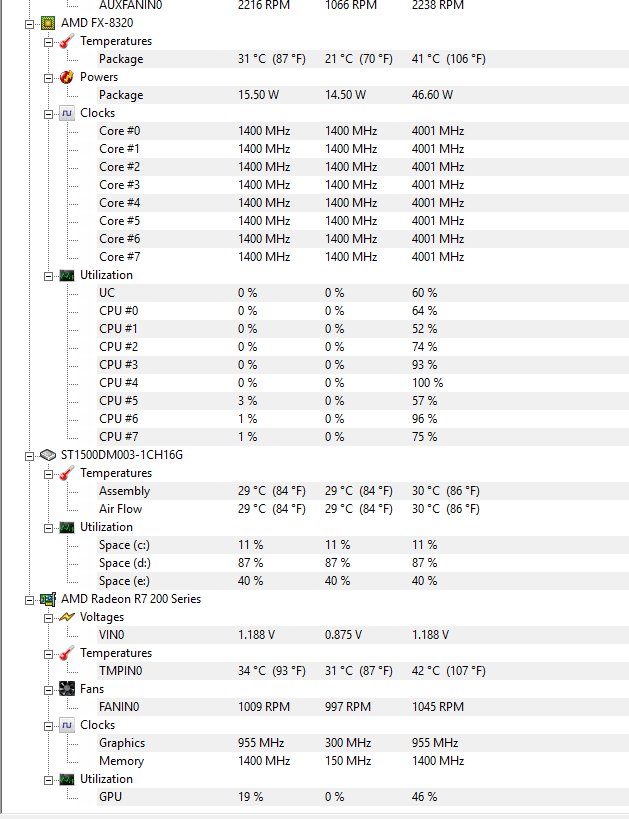
Task: Collapse the AMD FX-8320 tree node
Action: (28, 23)
